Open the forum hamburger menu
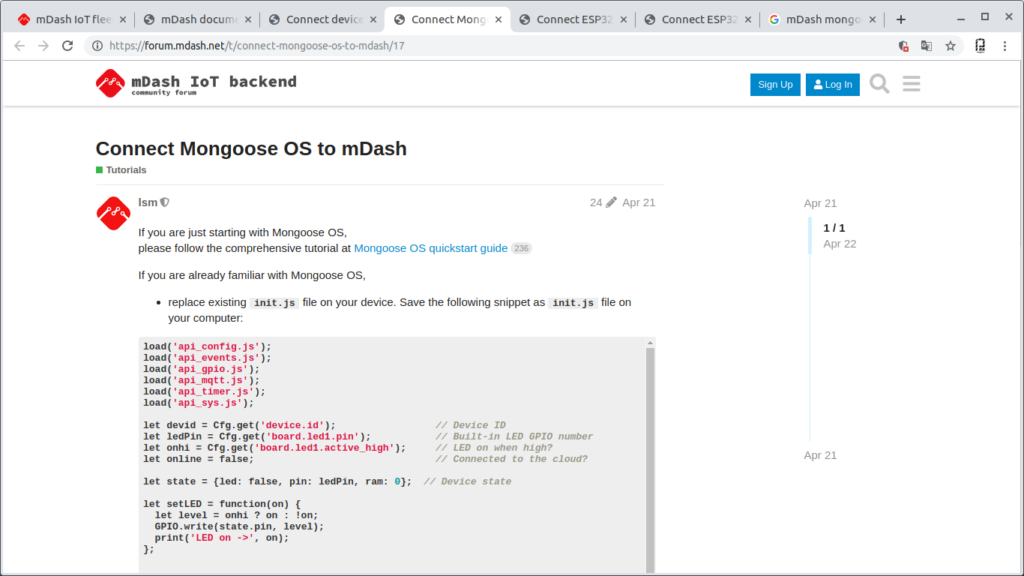 (912, 84)
